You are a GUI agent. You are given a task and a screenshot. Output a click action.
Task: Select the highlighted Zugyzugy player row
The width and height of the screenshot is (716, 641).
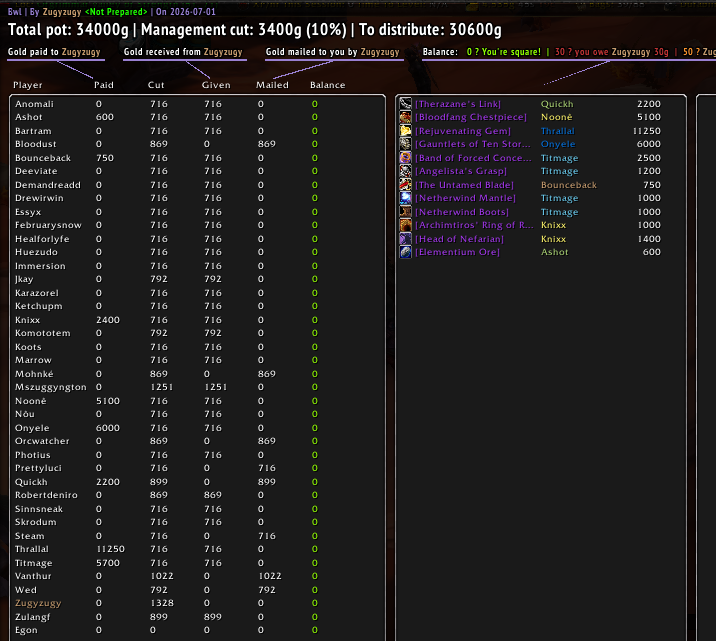[38, 603]
